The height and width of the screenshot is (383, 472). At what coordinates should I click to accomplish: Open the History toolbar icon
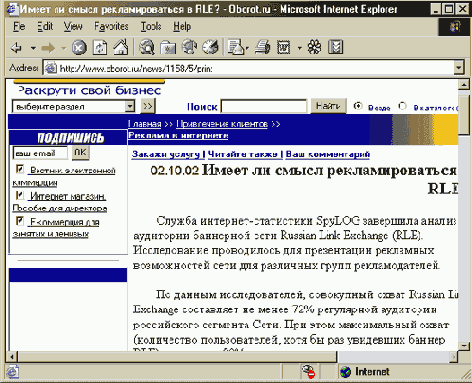coord(210,47)
